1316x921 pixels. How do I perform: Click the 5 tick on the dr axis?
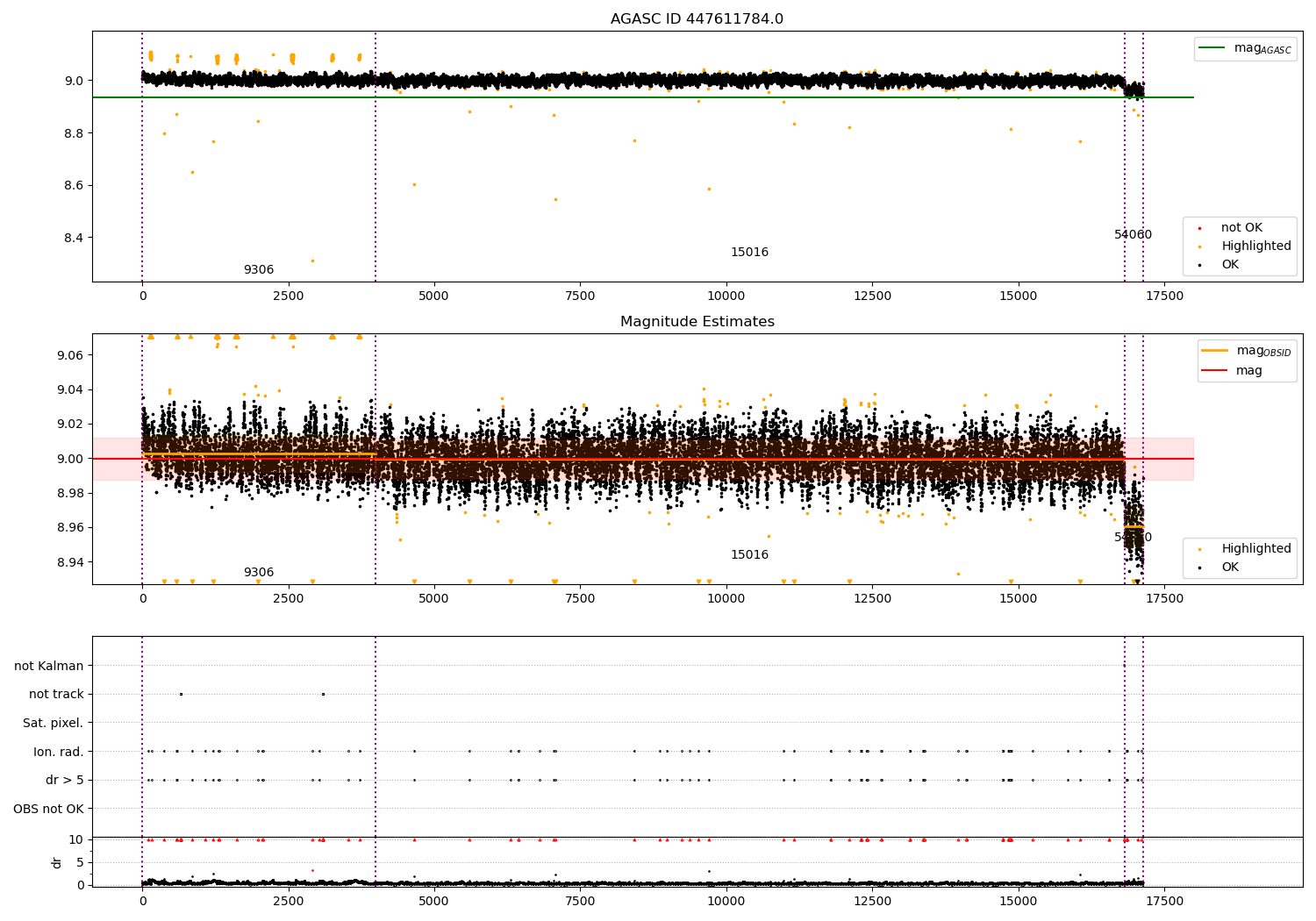tap(81, 863)
